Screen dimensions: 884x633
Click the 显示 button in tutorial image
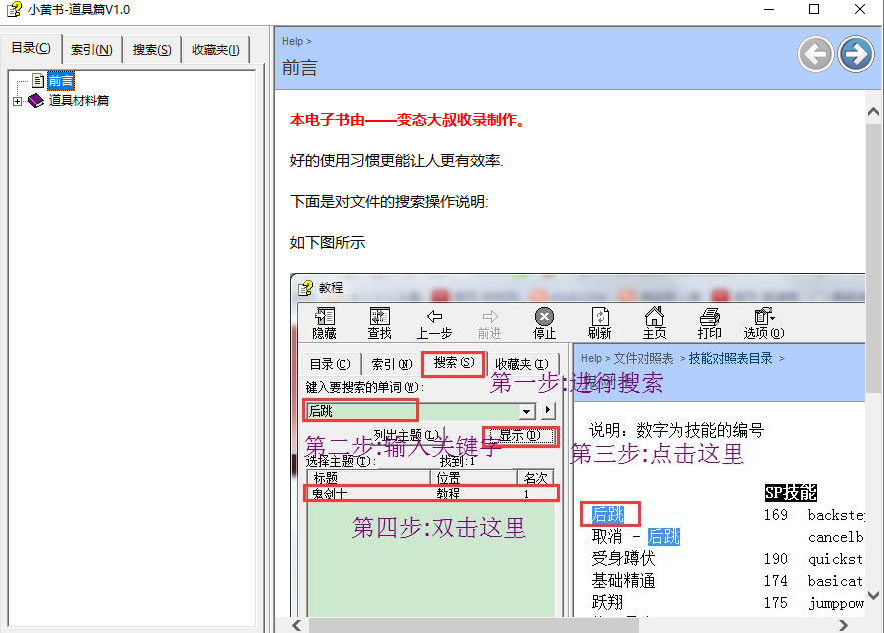pyautogui.click(x=519, y=436)
